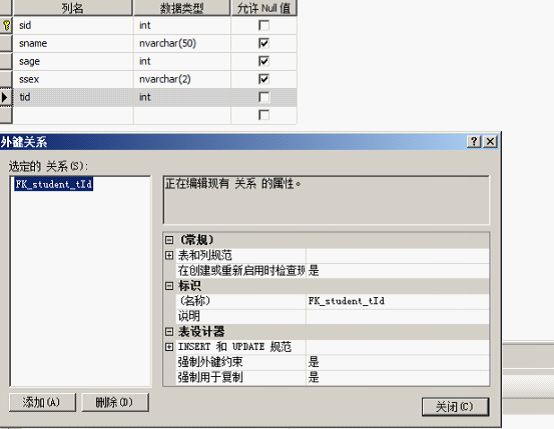554x429 pixels.
Task: Click the primary key icon beside sid
Action: (6, 25)
